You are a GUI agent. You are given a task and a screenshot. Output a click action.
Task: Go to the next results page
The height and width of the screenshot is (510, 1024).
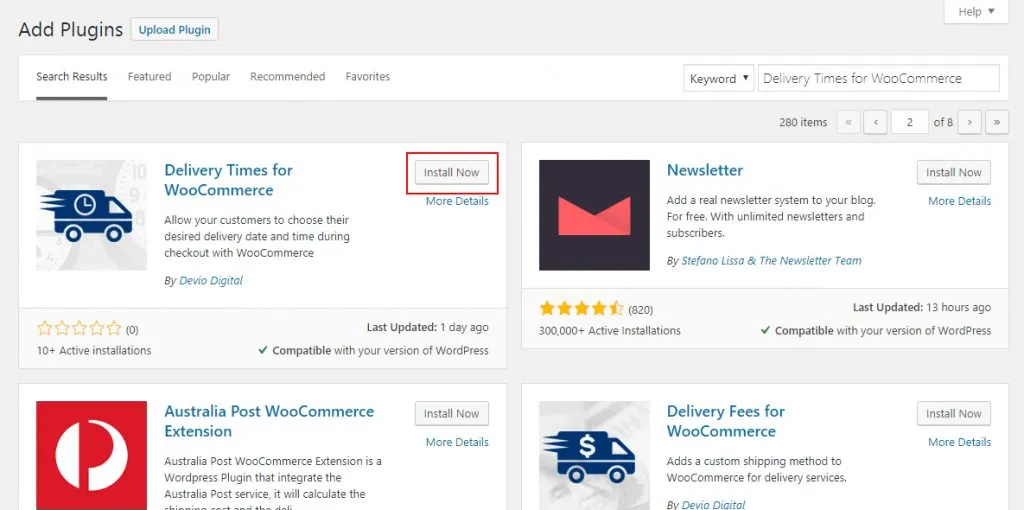coord(970,122)
